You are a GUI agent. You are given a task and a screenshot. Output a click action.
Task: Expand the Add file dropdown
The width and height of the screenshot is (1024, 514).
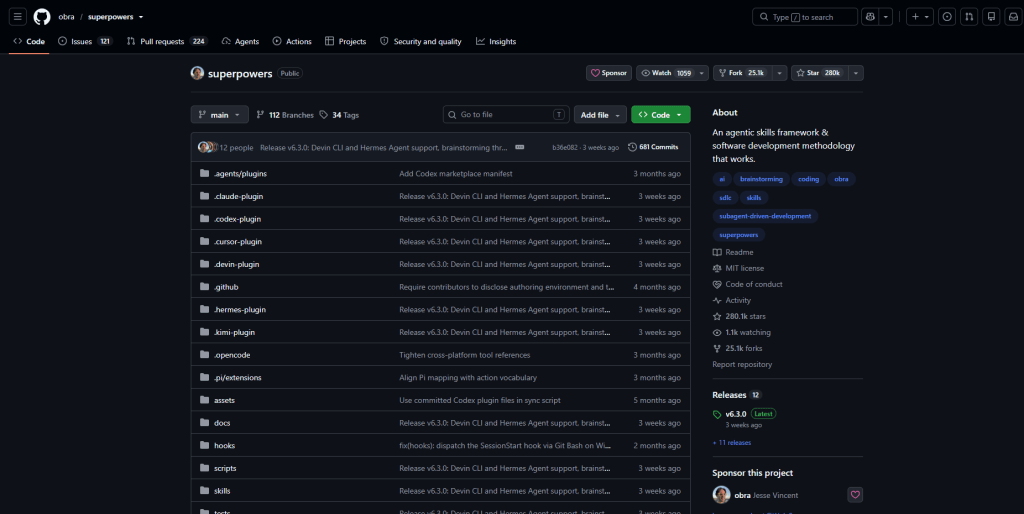(x=600, y=114)
